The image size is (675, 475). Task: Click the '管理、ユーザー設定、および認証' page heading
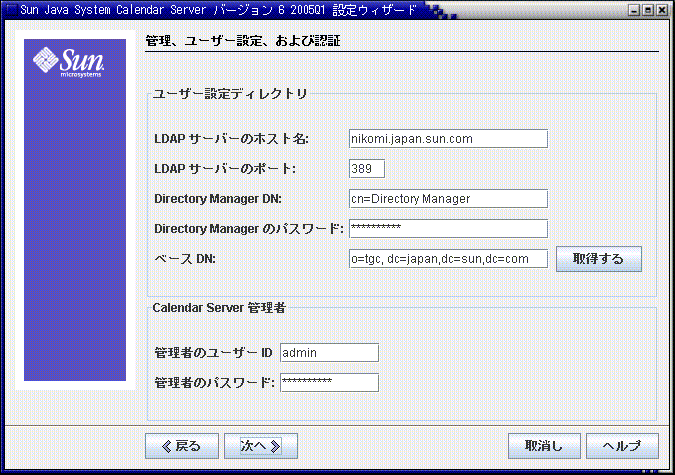(243, 41)
